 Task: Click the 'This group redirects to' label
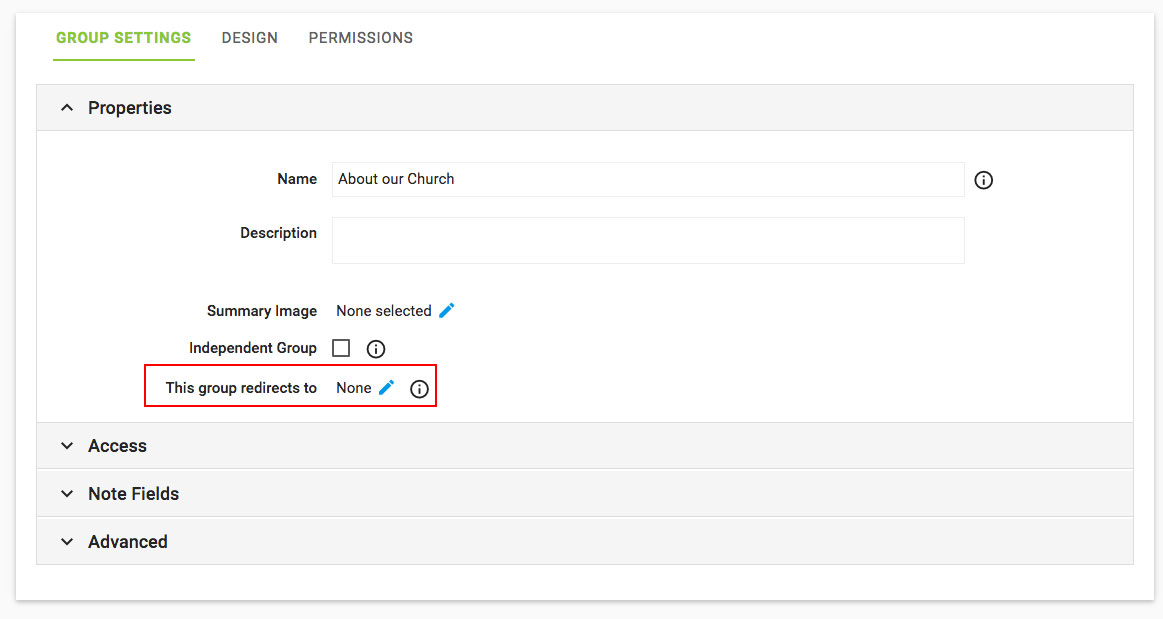(x=241, y=388)
